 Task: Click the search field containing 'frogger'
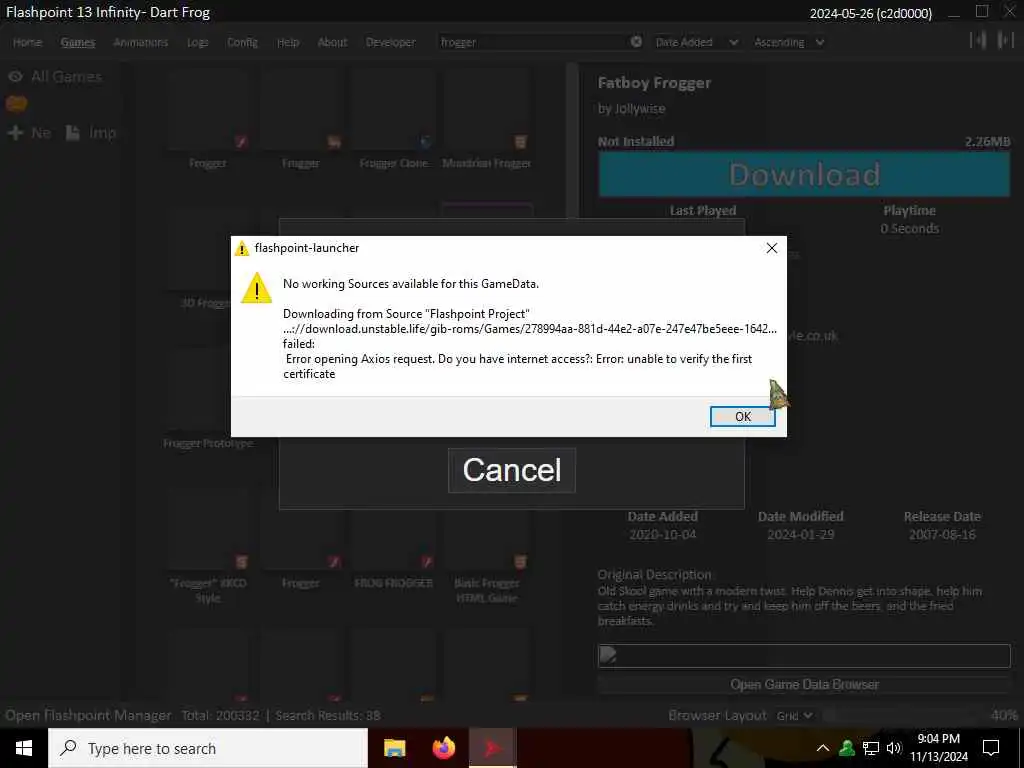click(532, 42)
